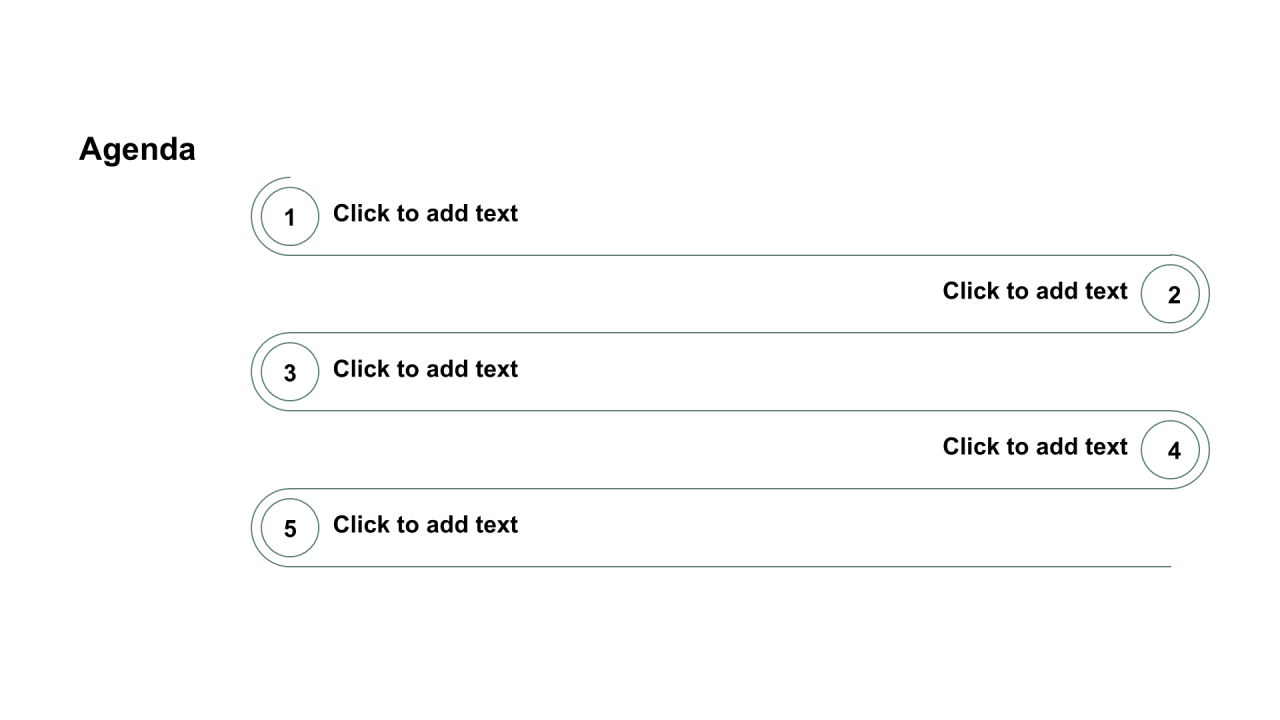The width and height of the screenshot is (1280, 720).
Task: Click the text placeholder beside number 5
Action: (x=425, y=525)
